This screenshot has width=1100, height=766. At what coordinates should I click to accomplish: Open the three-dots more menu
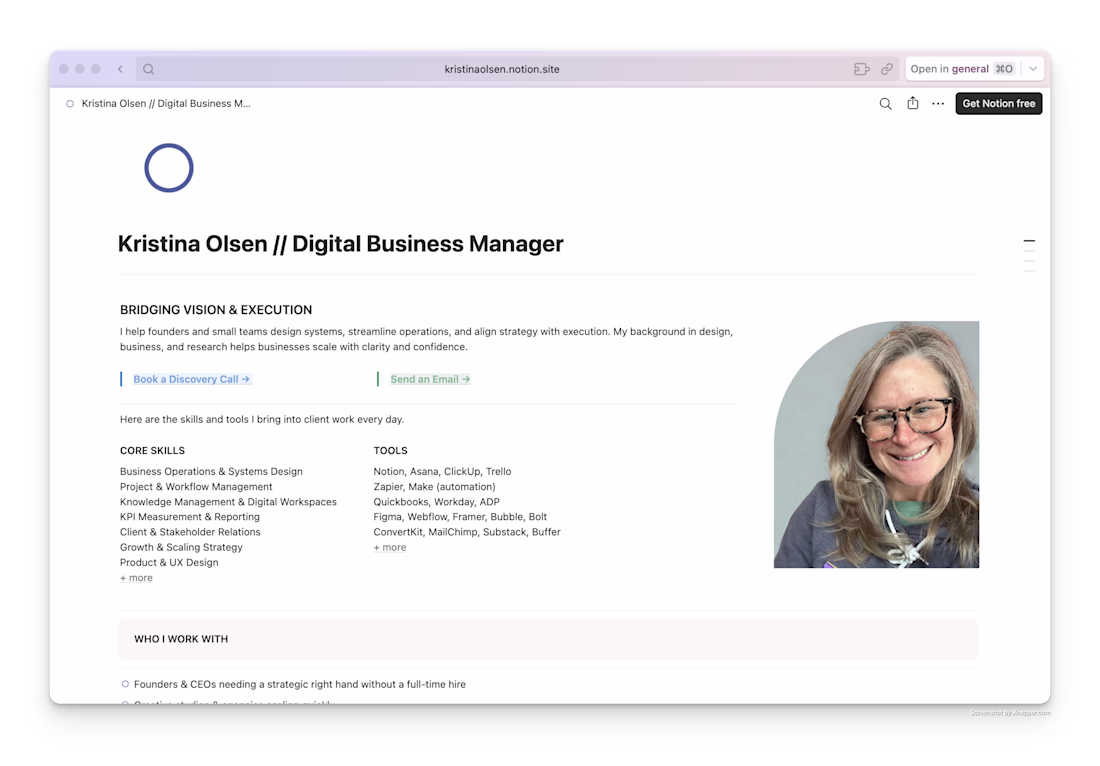point(938,104)
